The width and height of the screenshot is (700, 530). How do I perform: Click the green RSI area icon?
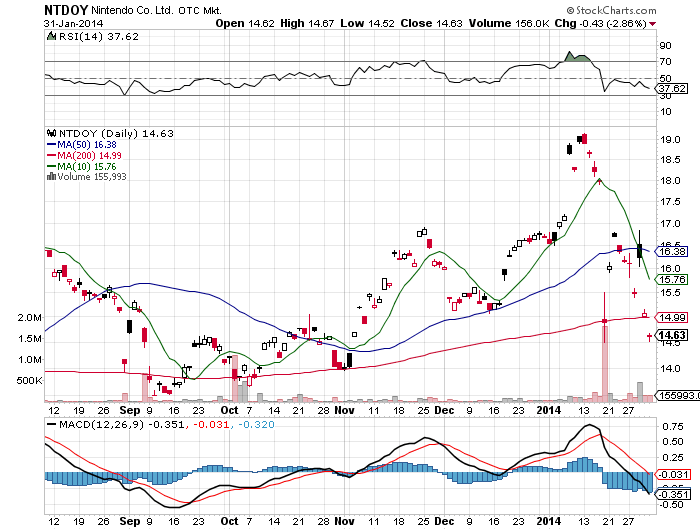[x=51, y=36]
